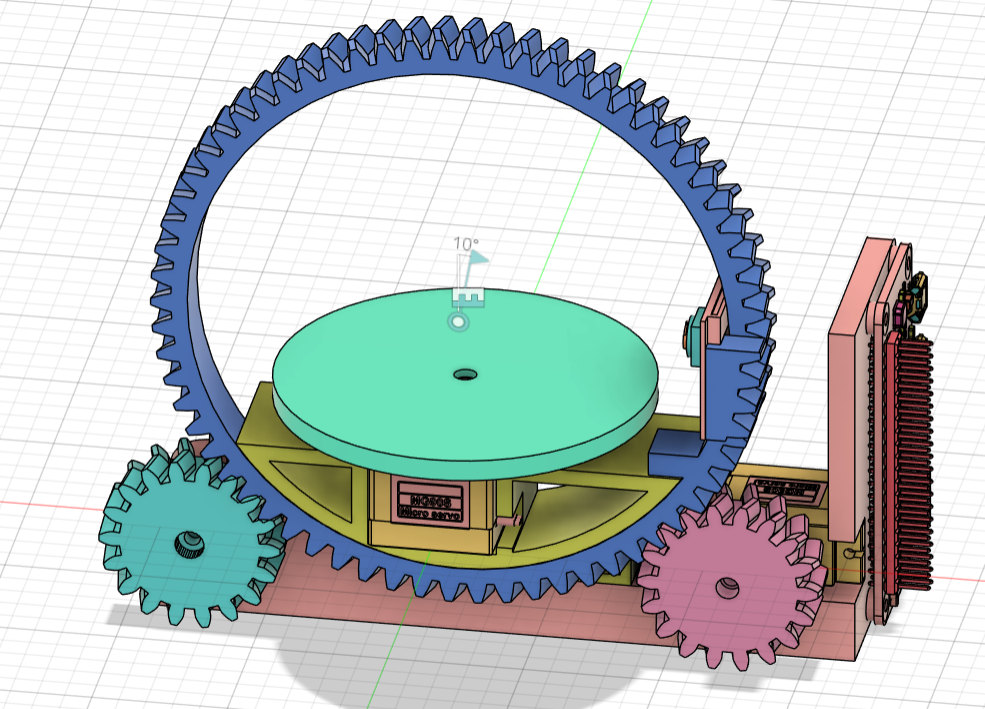Click the camera module on blue ring

691,333
